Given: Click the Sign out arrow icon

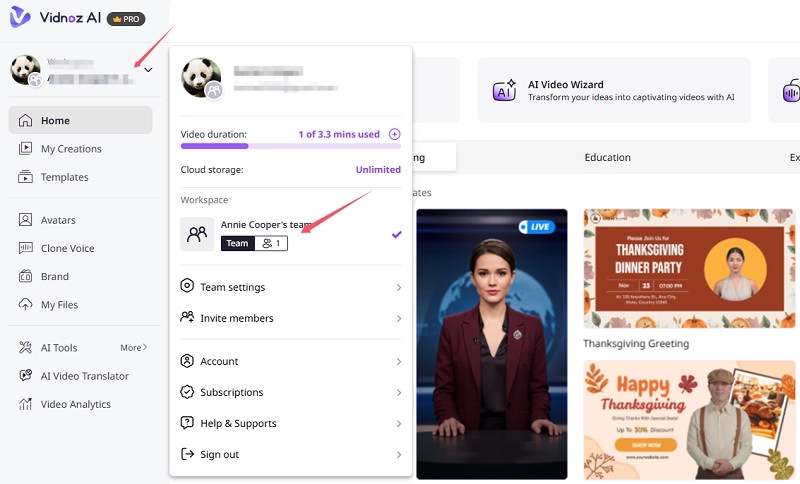Looking at the screenshot, I should 187,454.
